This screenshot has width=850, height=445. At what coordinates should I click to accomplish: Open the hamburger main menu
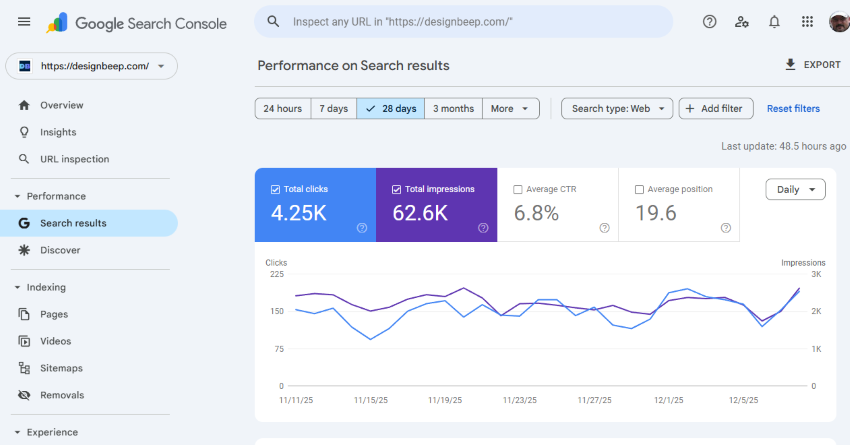pos(24,22)
